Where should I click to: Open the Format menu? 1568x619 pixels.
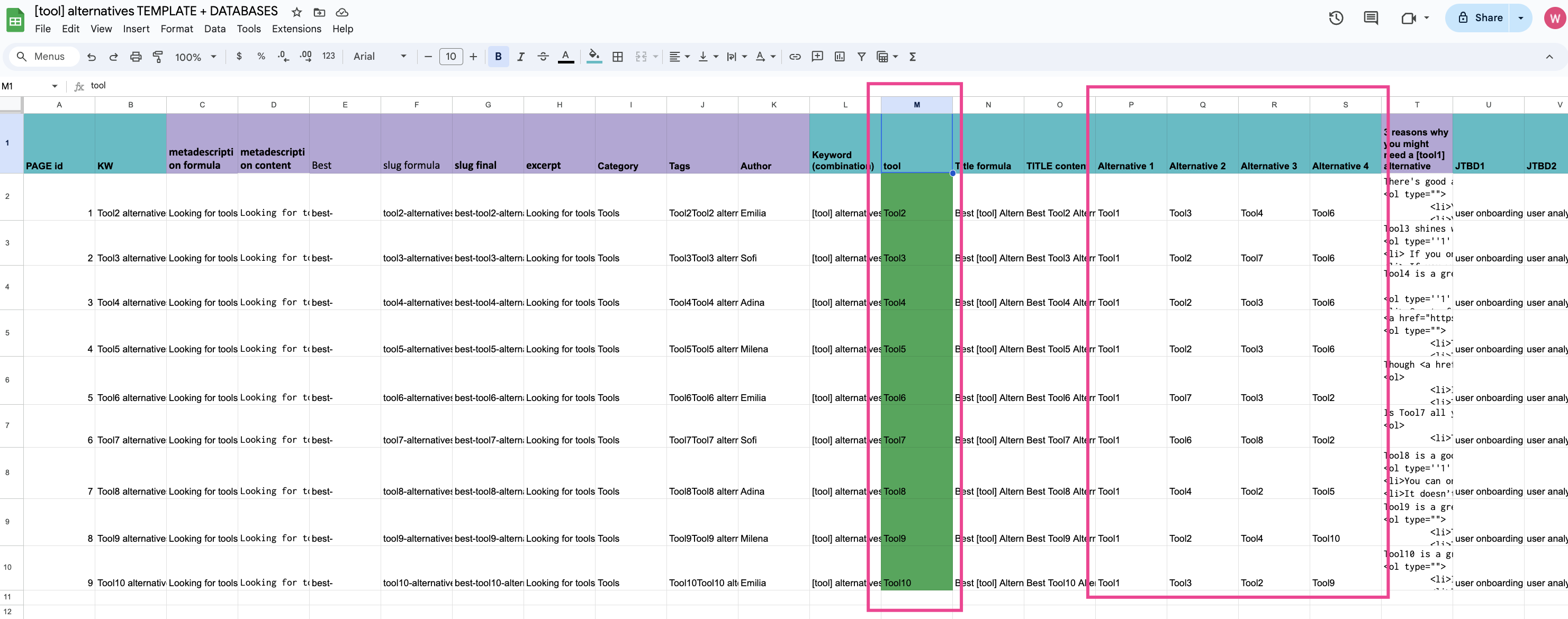[x=176, y=29]
